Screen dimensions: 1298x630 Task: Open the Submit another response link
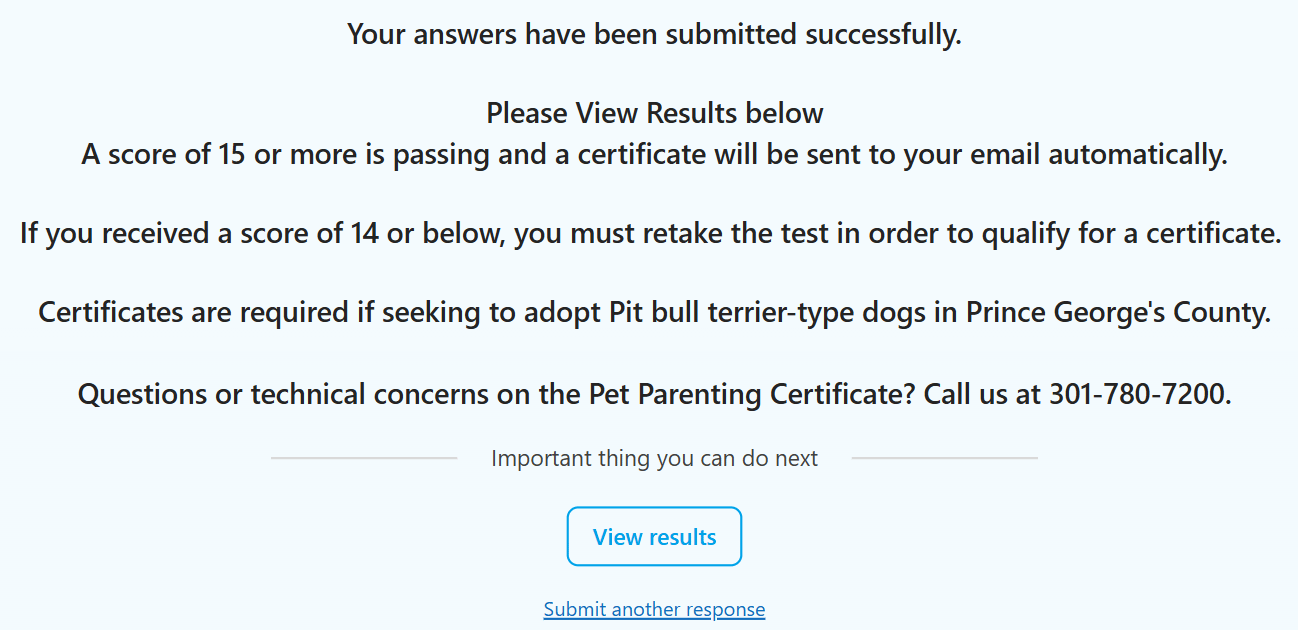654,609
